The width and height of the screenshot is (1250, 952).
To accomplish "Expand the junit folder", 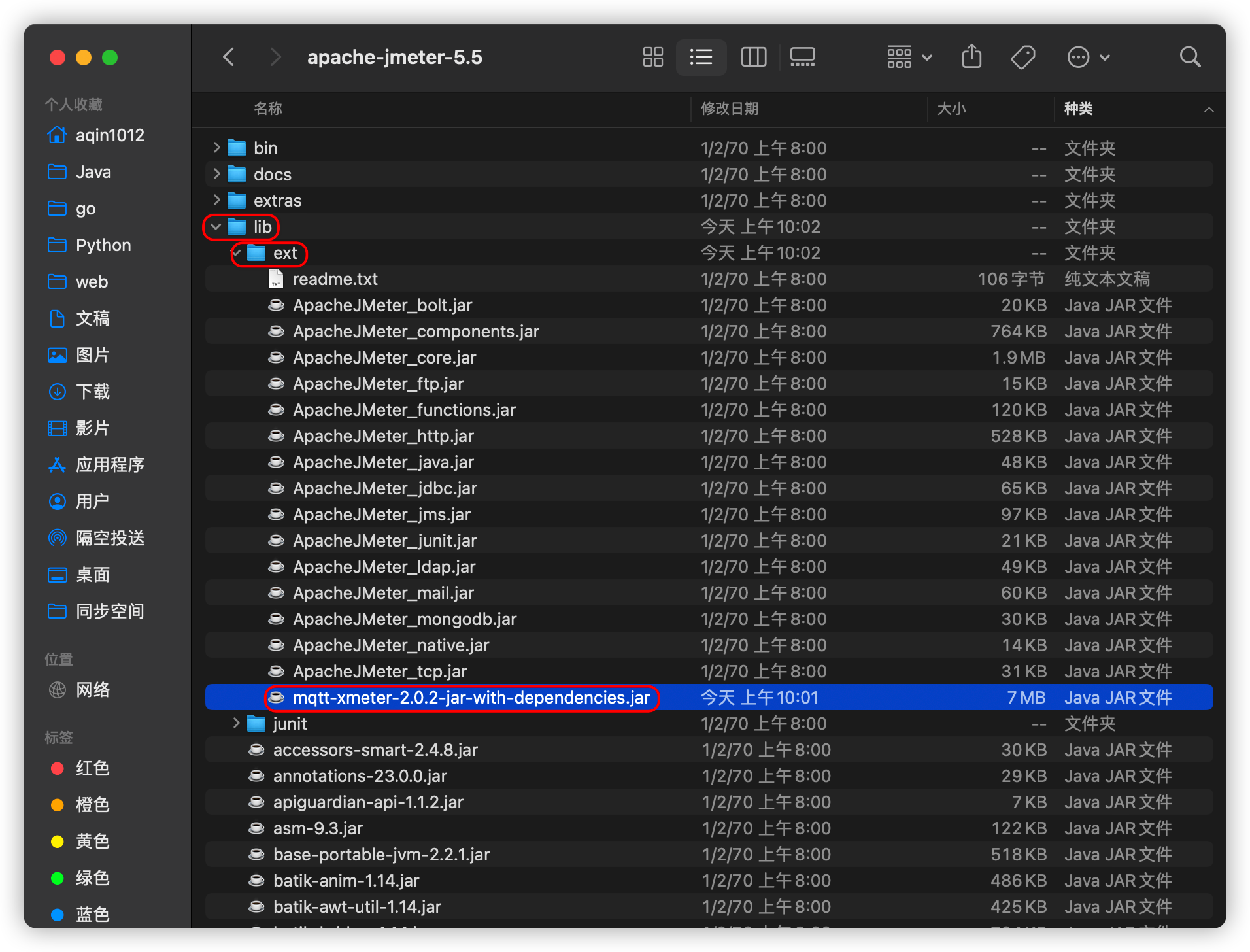I will pos(235,723).
